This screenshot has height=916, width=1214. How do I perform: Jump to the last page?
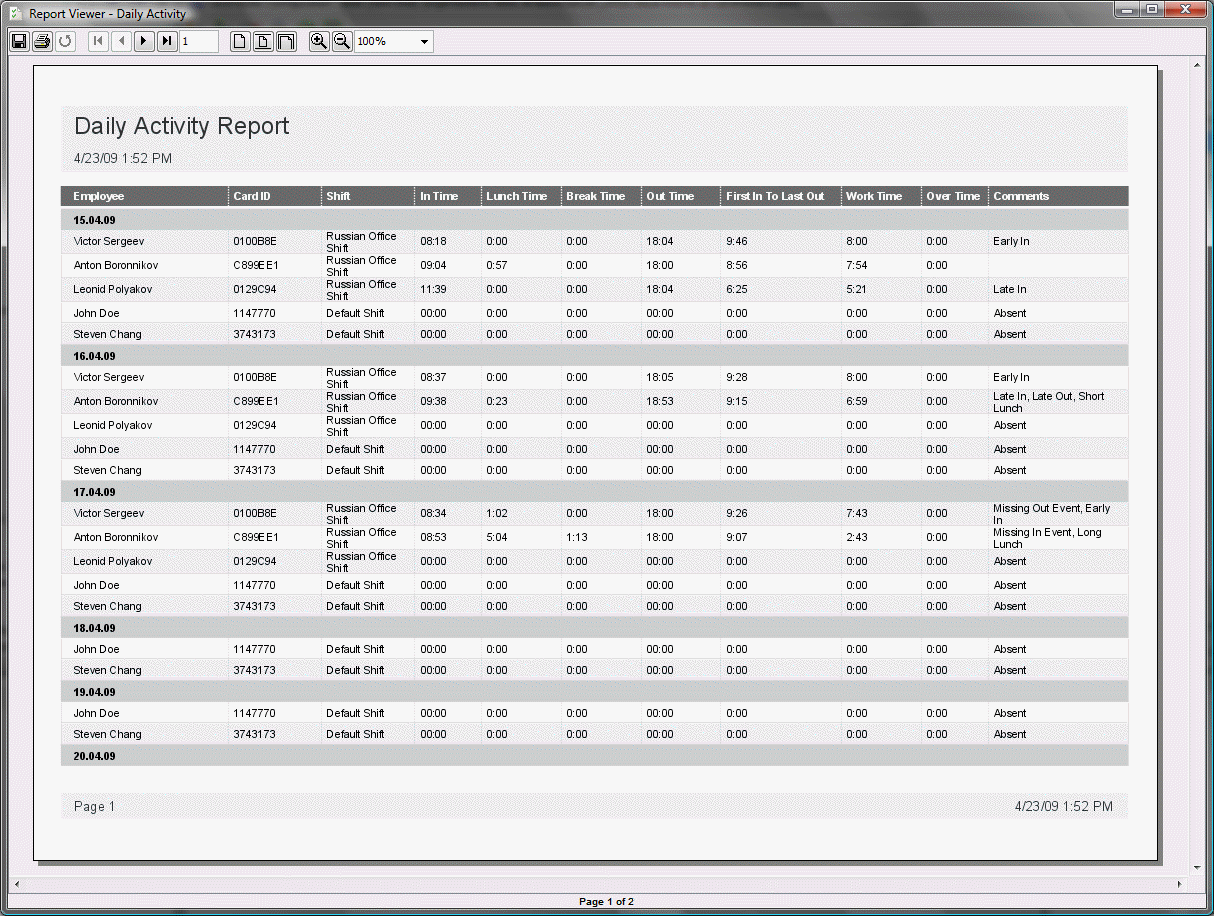(167, 41)
